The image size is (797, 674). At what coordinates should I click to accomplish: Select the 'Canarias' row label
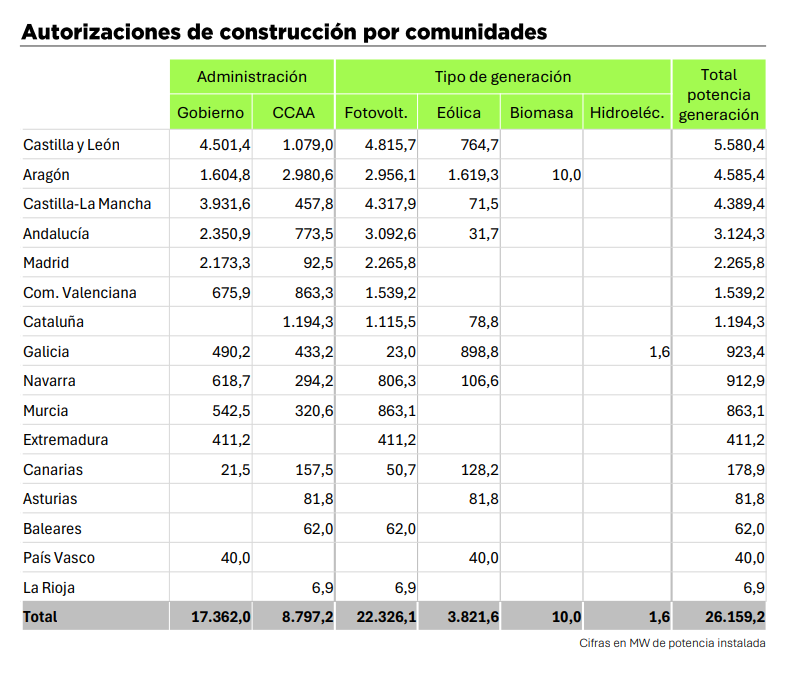coord(53,470)
